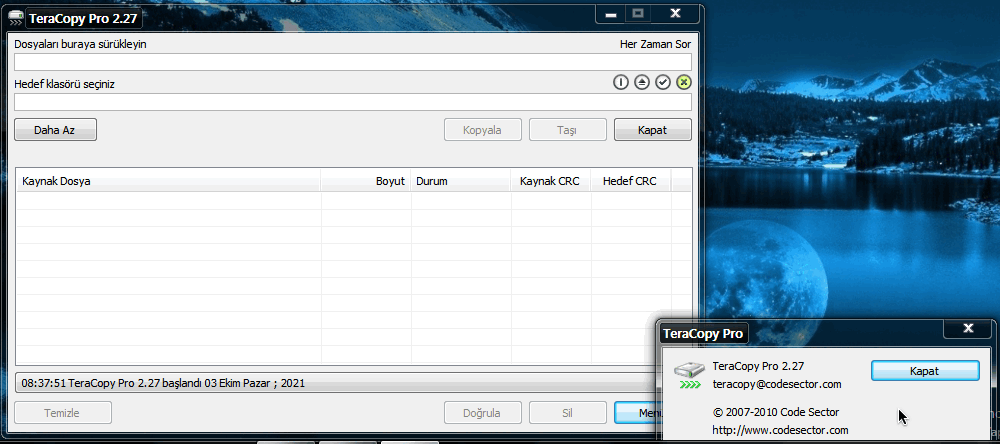Click the Temizle button
Viewport: 1000px width, 444px height.
coord(62,413)
